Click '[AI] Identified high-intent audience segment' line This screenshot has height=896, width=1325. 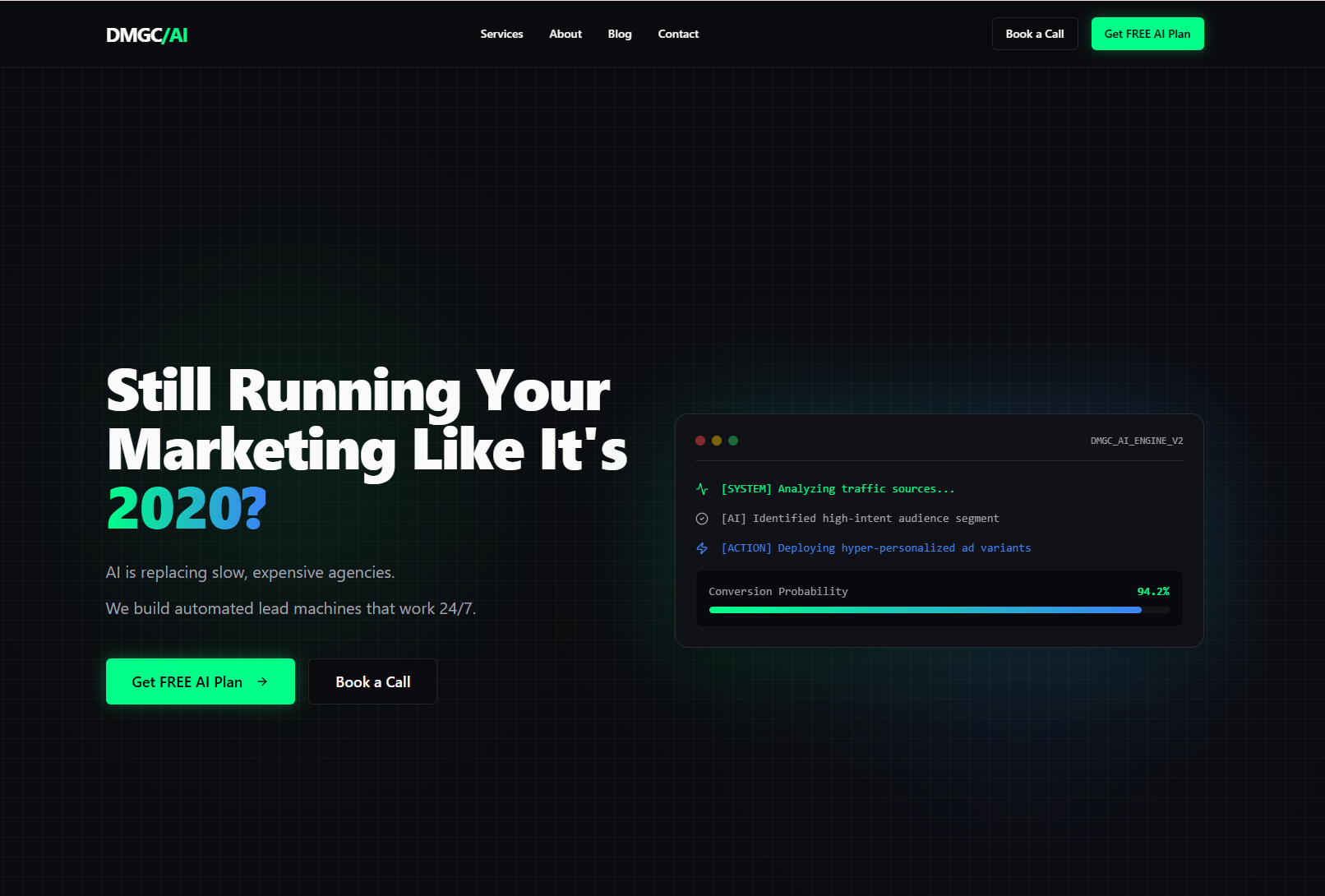click(860, 519)
